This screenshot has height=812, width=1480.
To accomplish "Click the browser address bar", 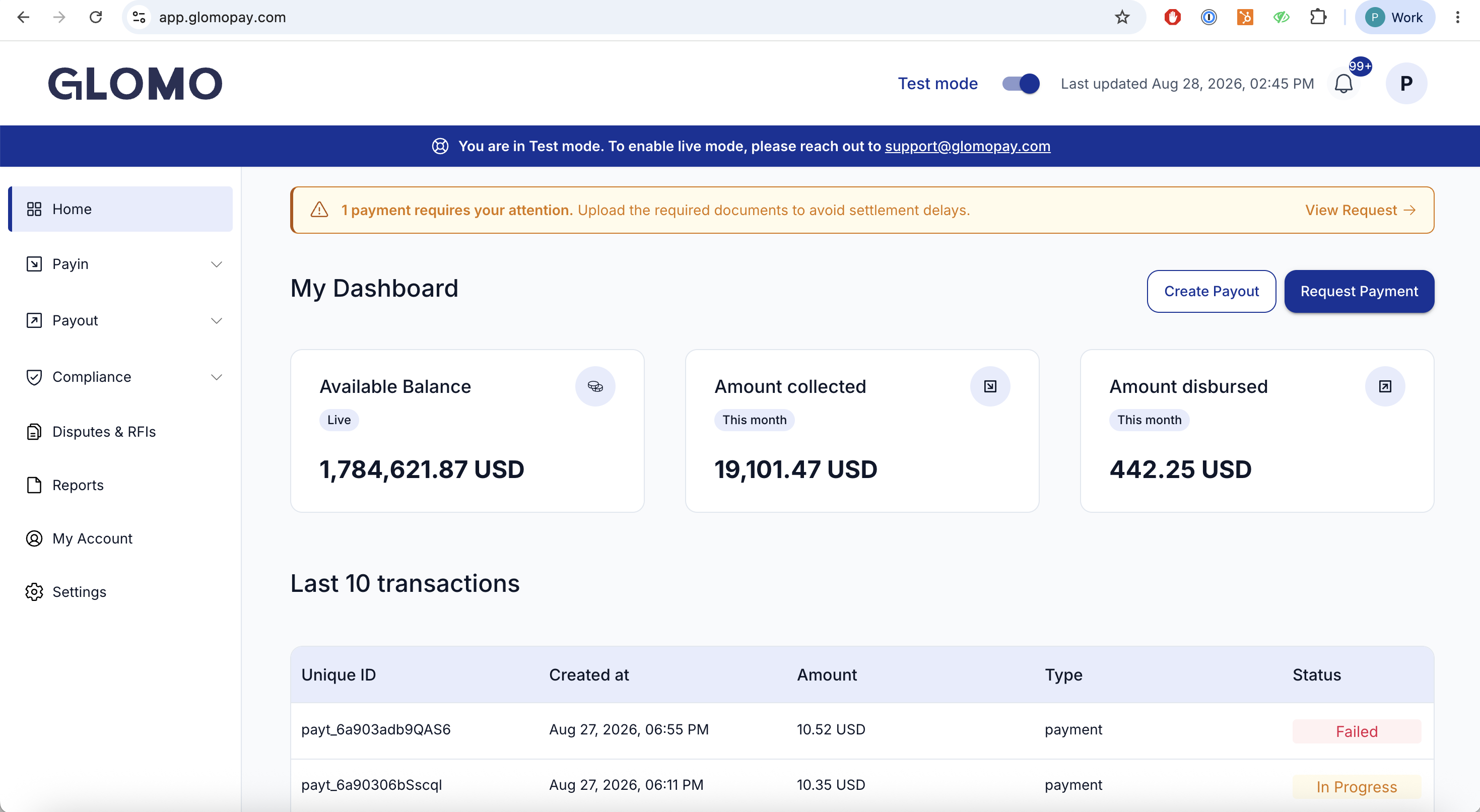I will (x=632, y=17).
